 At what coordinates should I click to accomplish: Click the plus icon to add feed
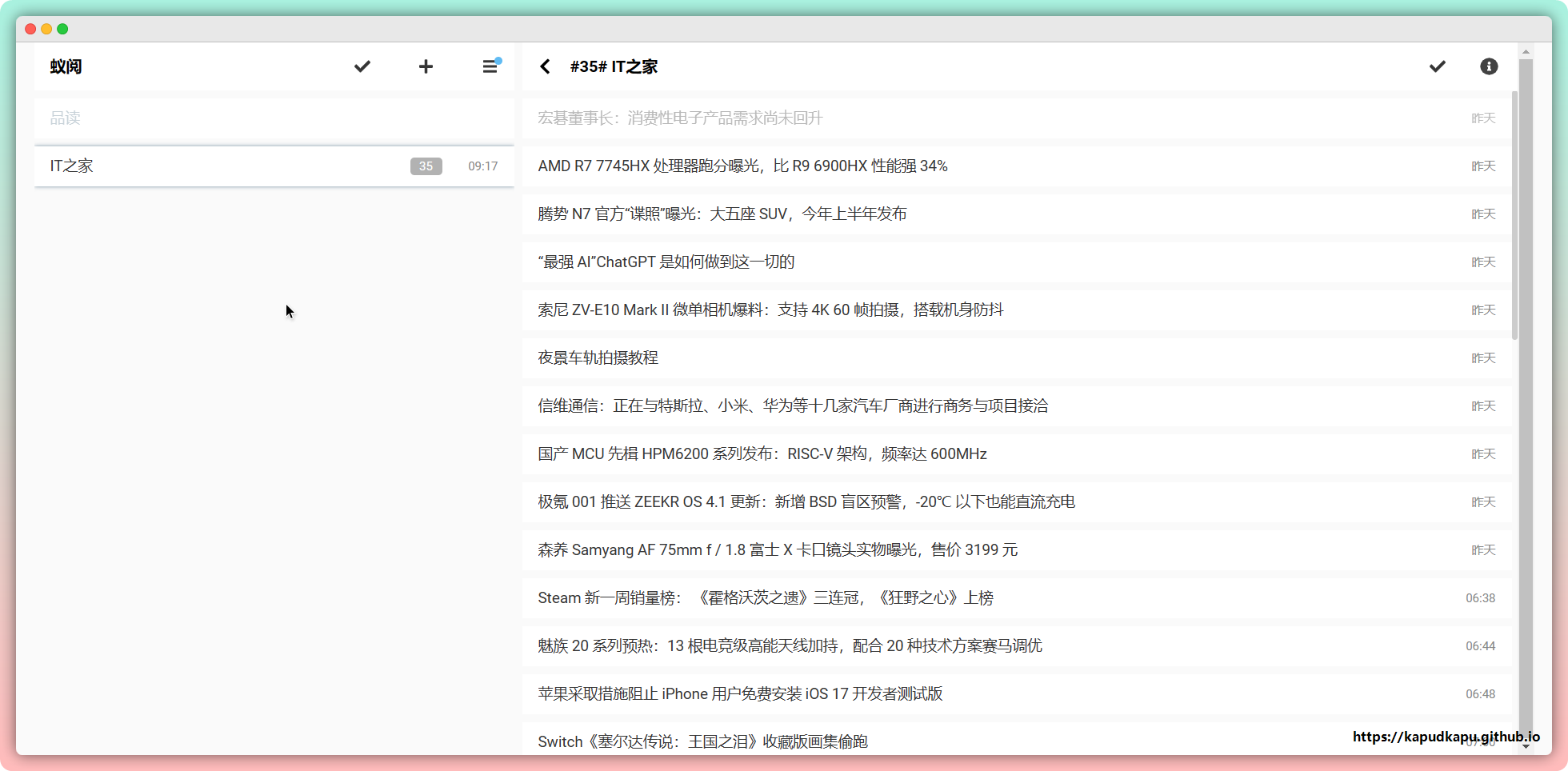tap(426, 66)
